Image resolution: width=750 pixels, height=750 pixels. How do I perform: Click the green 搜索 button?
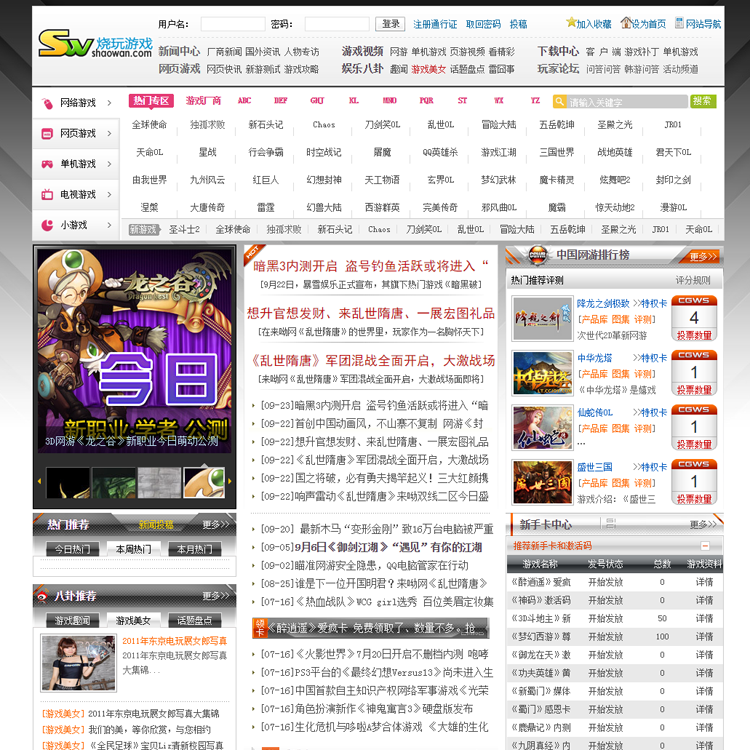[703, 101]
